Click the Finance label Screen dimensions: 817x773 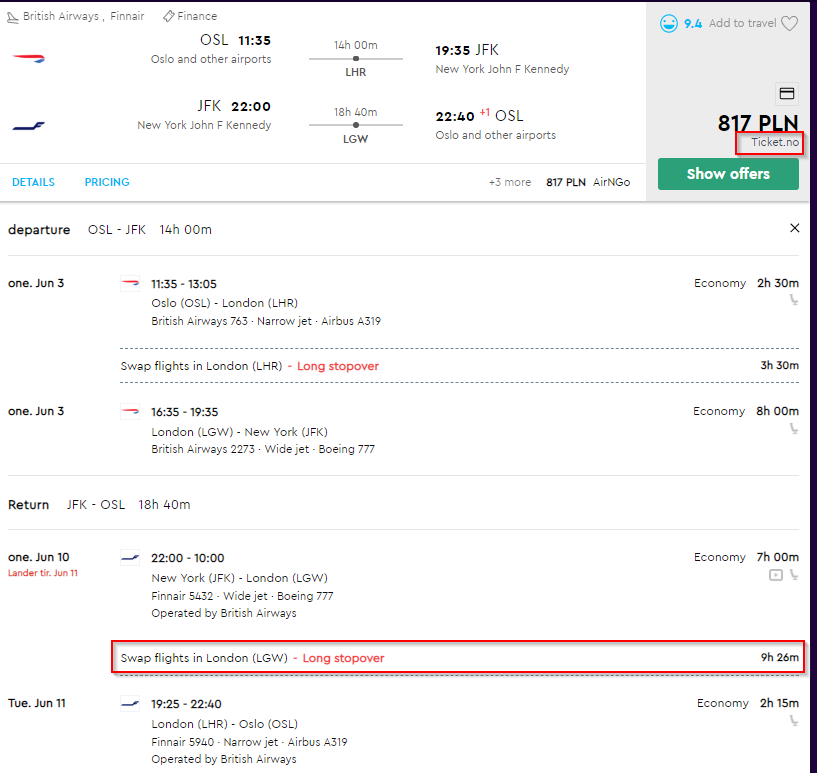(197, 16)
